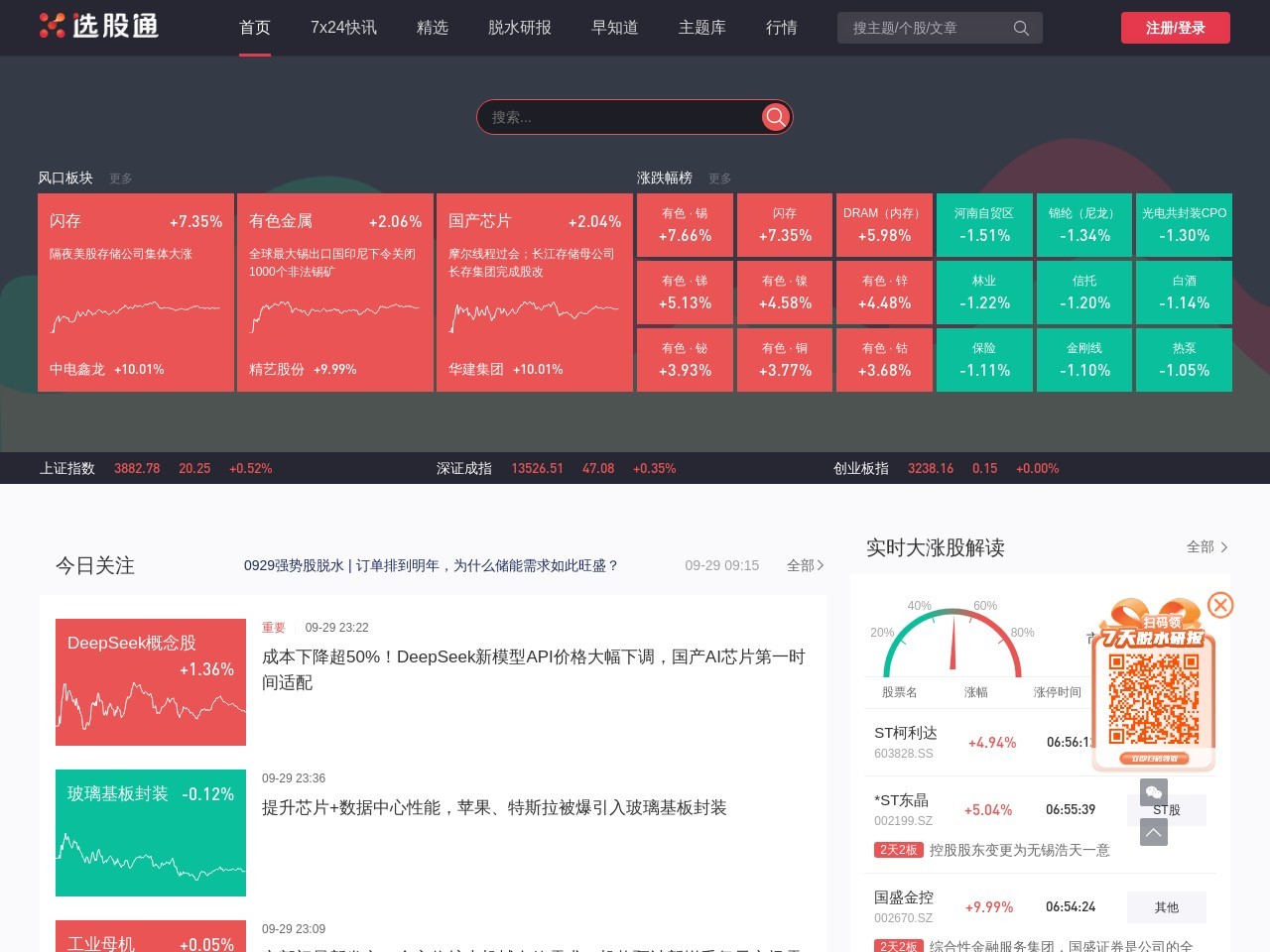Click the magnifier icon in top navbar search
Screen dimensions: 1270x952
point(1021,28)
